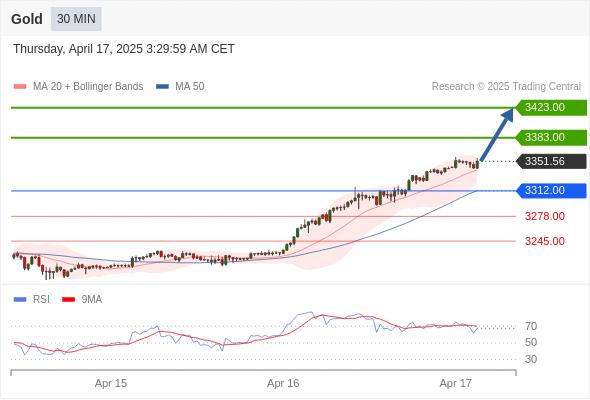Select the Apr 17 date axis label
Image resolution: width=590 pixels, height=400 pixels.
coord(455,383)
